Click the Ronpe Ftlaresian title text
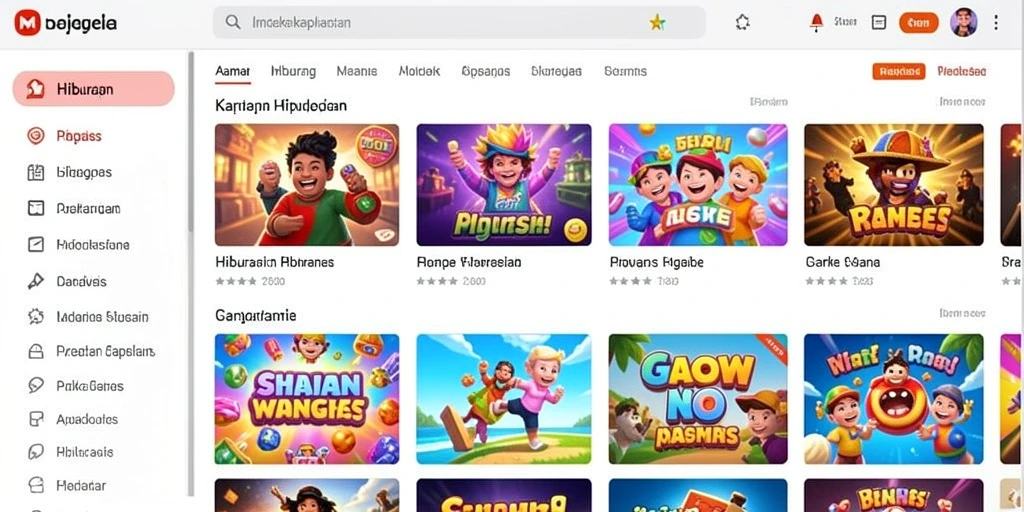Viewport: 1024px width, 512px height. pos(469,263)
